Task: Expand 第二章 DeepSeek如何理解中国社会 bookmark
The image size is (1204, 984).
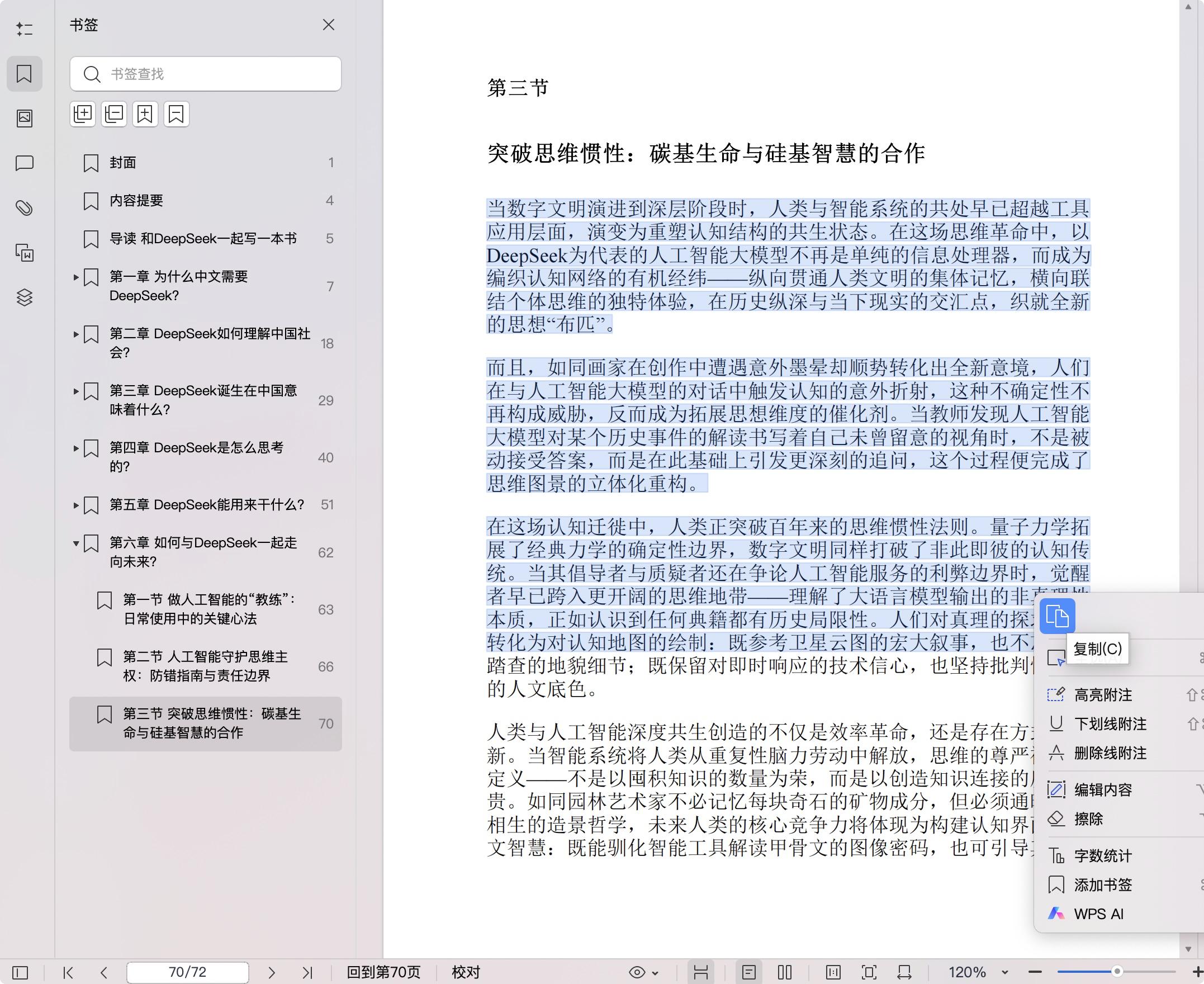Action: 76,334
